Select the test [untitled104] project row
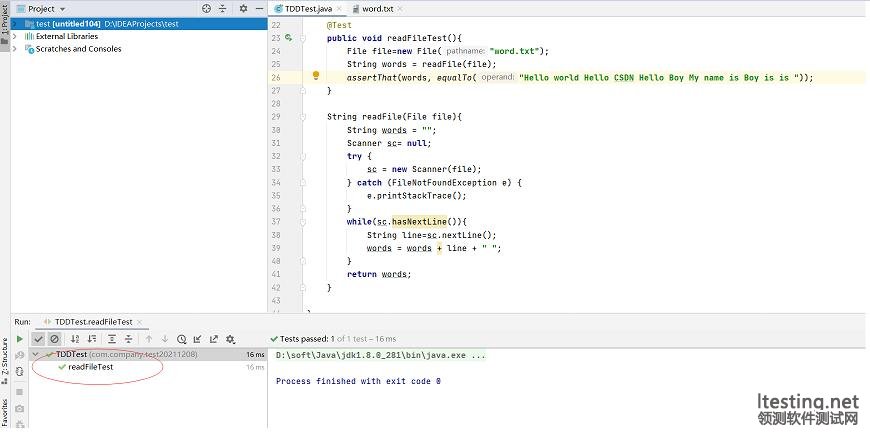Image resolution: width=870 pixels, height=432 pixels. pos(139,24)
